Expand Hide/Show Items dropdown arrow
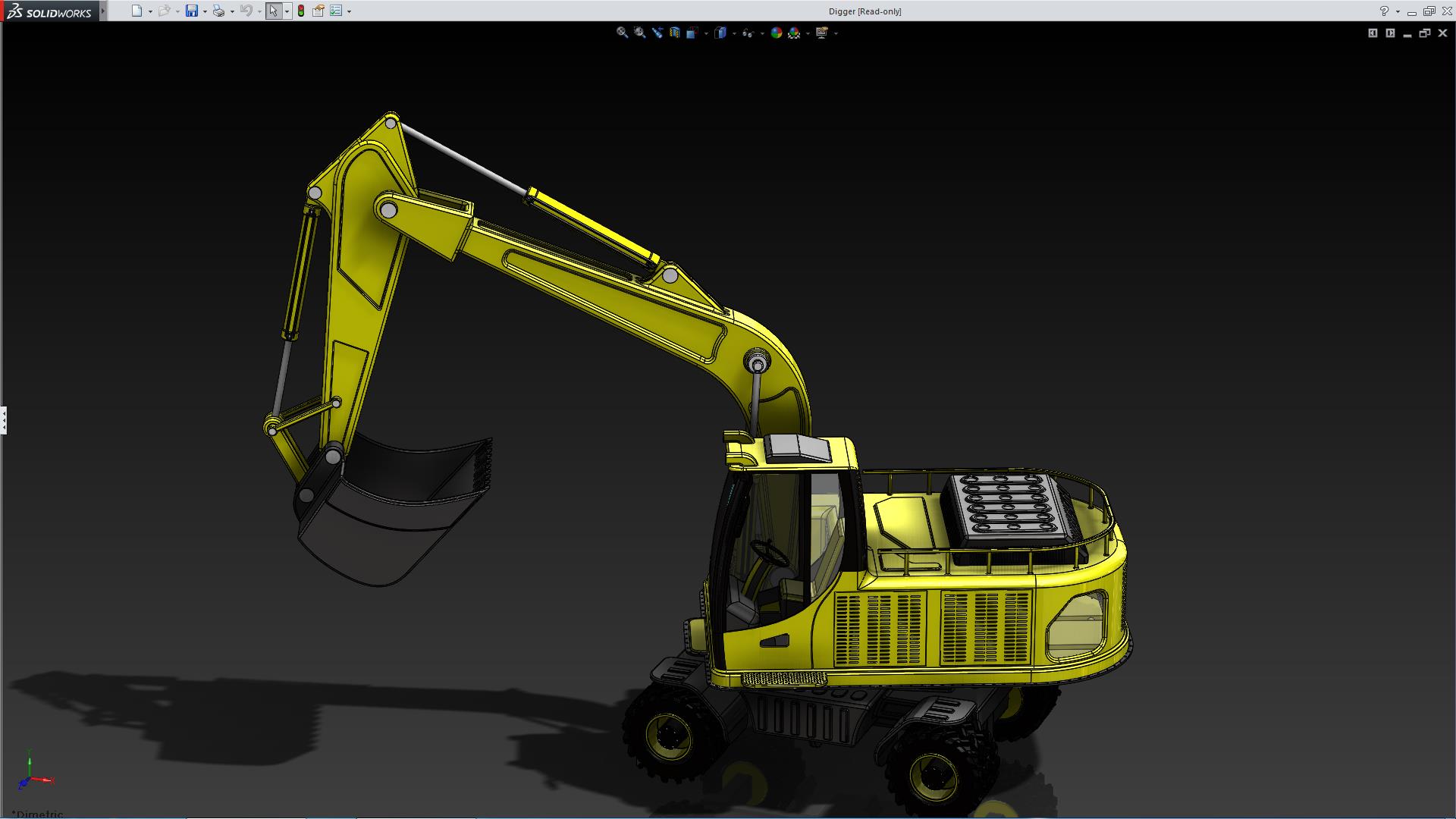 coord(762,33)
